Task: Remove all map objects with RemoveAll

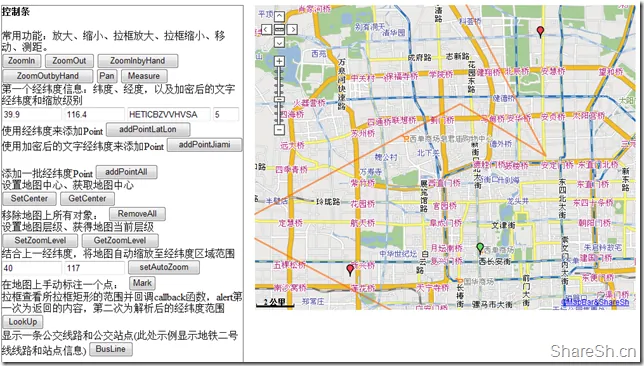Action: click(137, 214)
